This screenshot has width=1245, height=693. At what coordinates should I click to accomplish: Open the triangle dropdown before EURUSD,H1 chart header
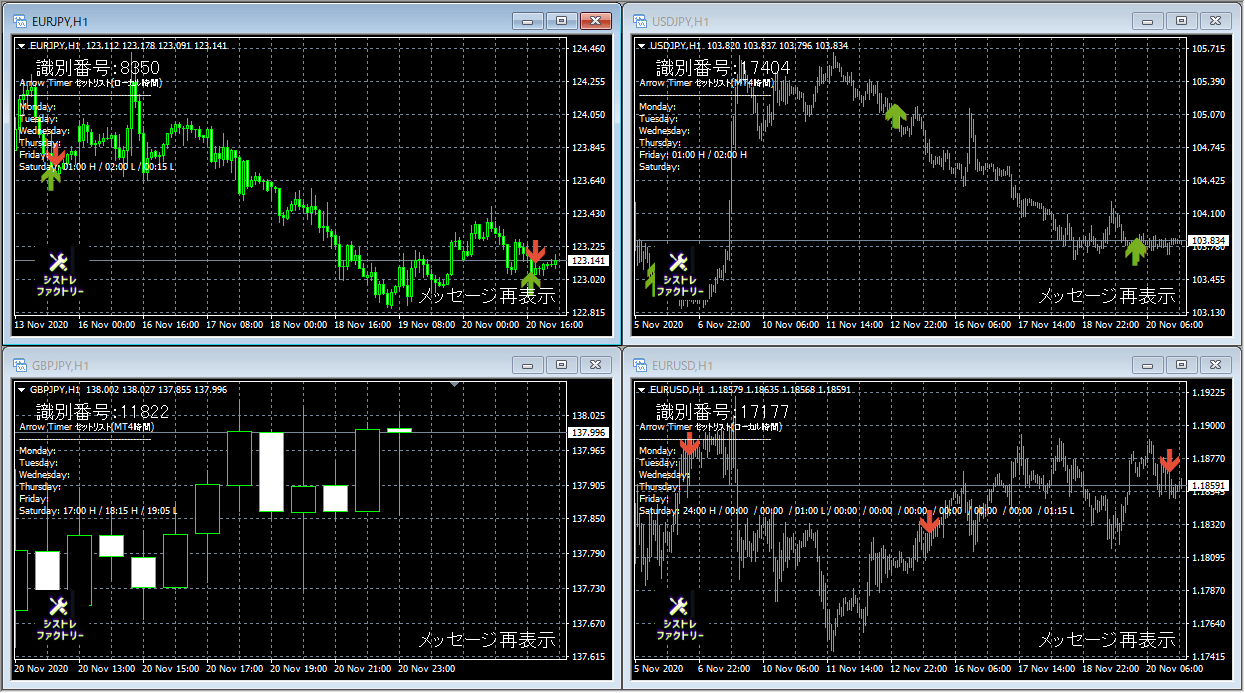pos(642,389)
